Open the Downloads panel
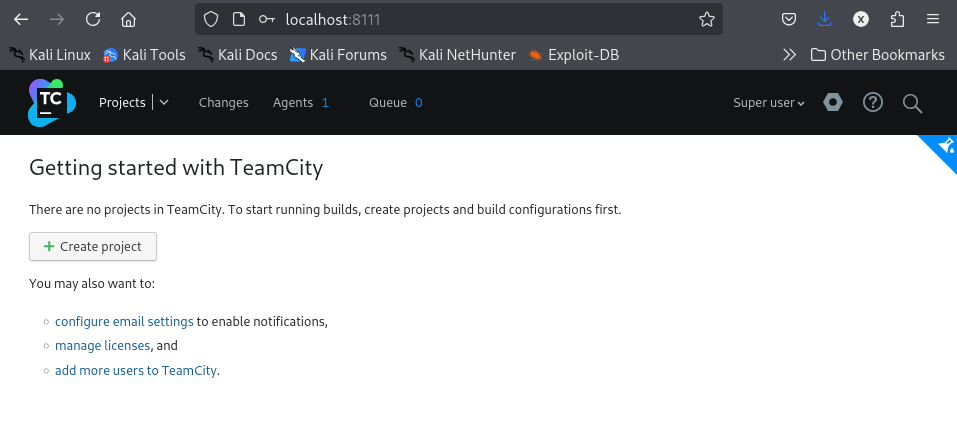This screenshot has width=957, height=435. (825, 20)
